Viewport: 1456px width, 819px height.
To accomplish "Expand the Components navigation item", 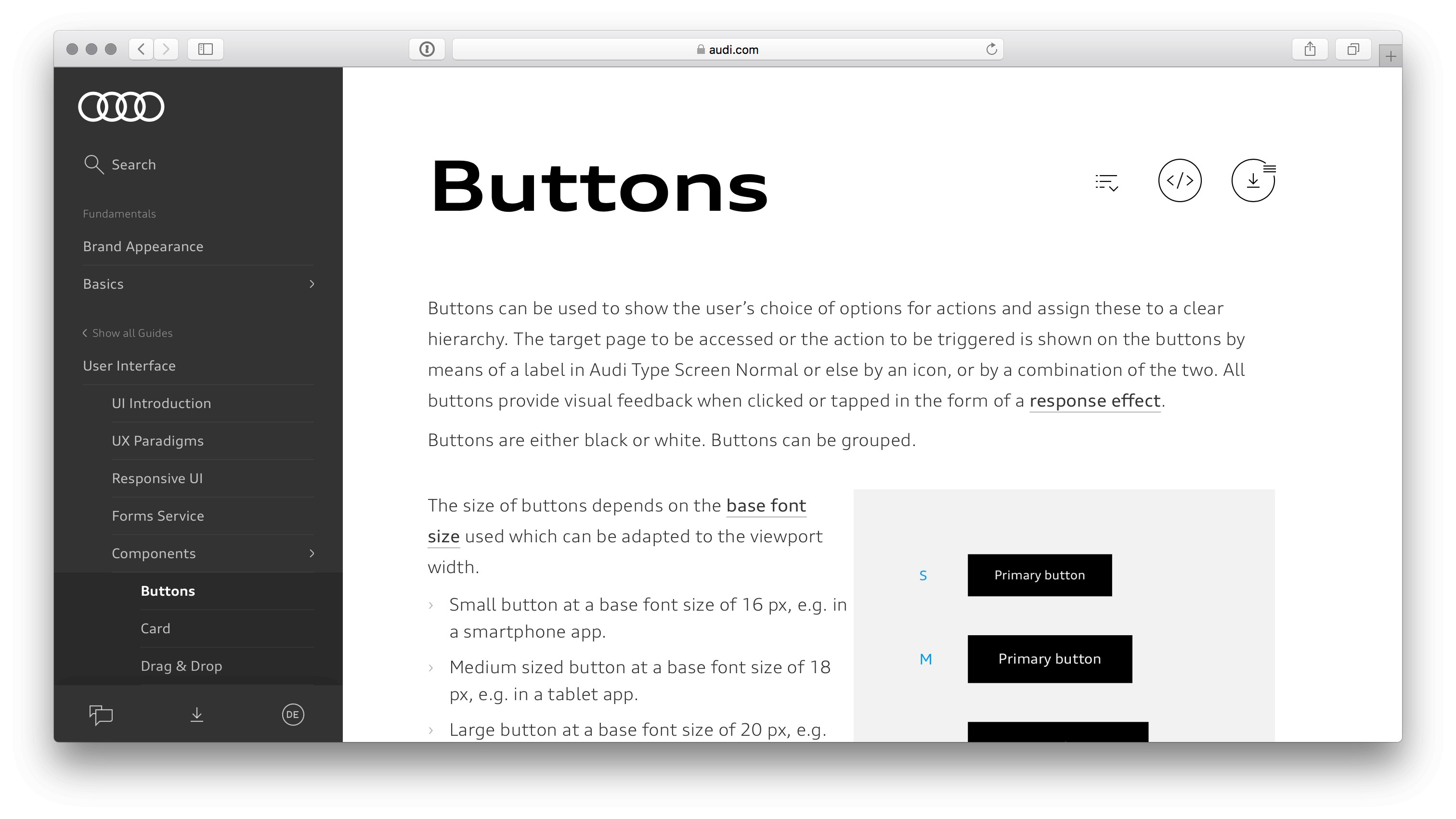I will [x=311, y=553].
